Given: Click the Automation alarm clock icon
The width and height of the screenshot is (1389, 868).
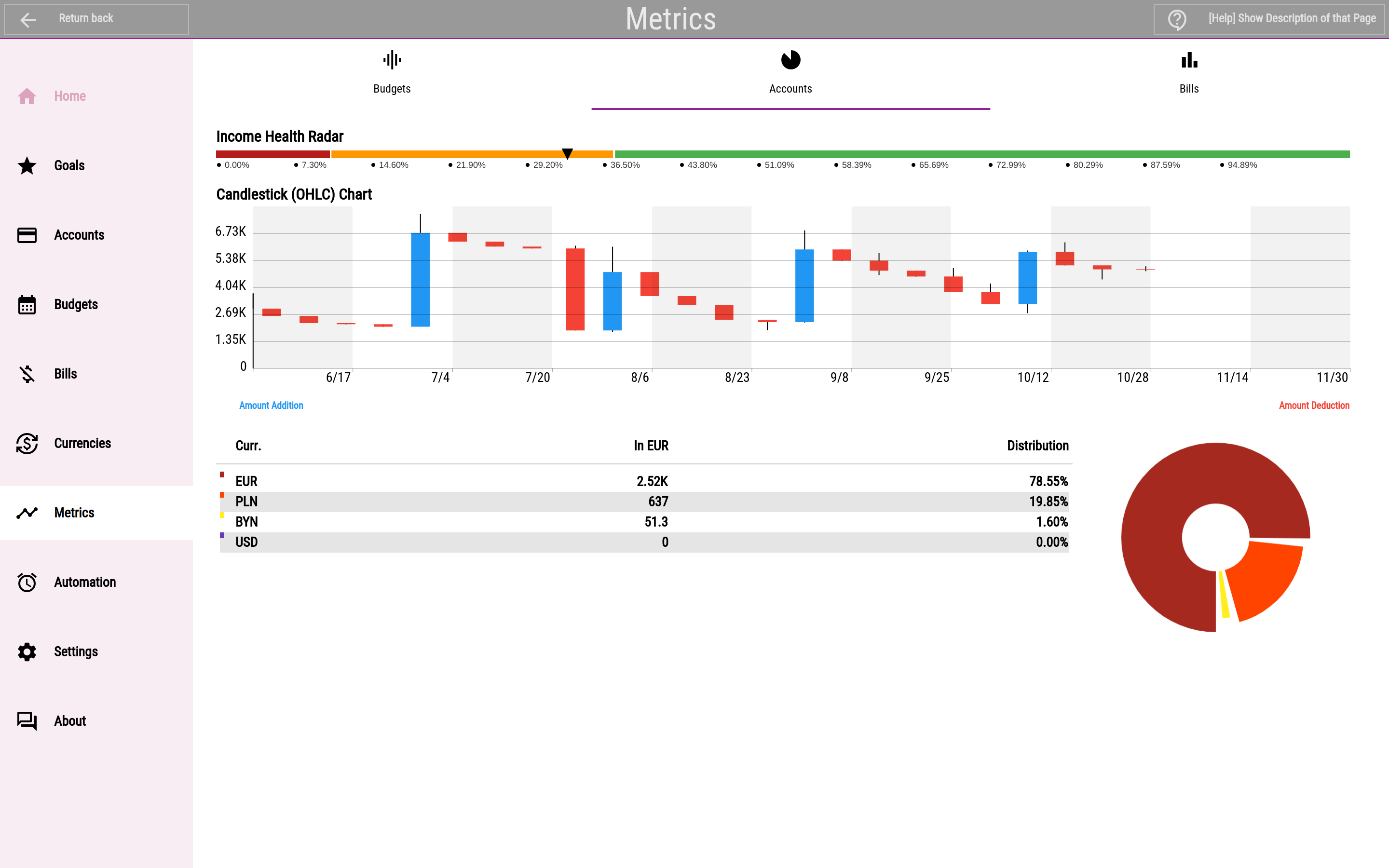Looking at the screenshot, I should pyautogui.click(x=27, y=582).
